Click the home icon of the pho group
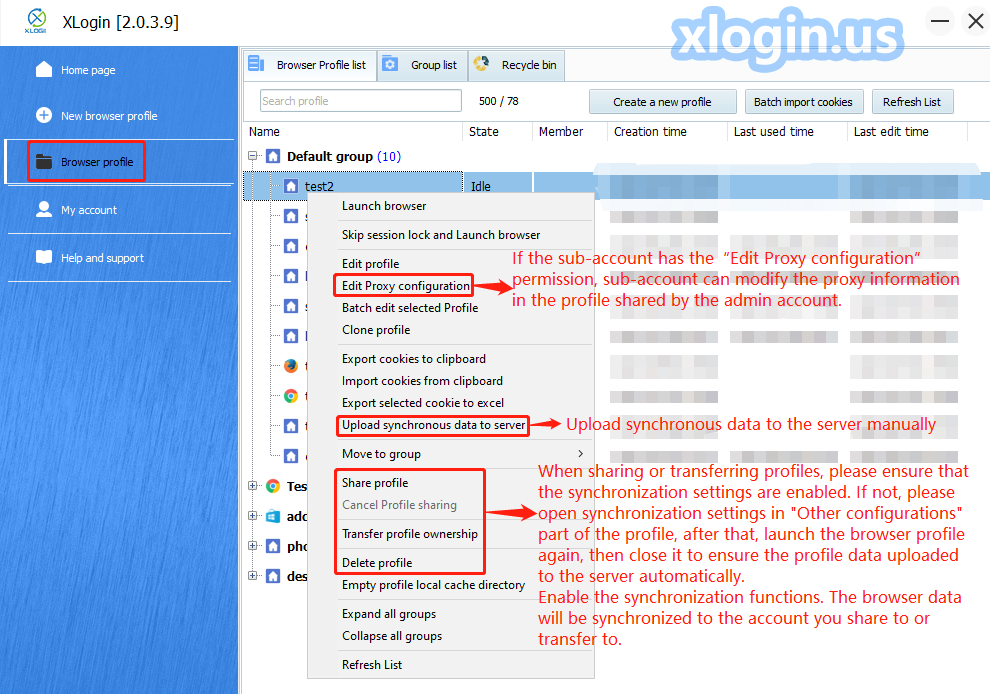The width and height of the screenshot is (990, 694). (273, 546)
